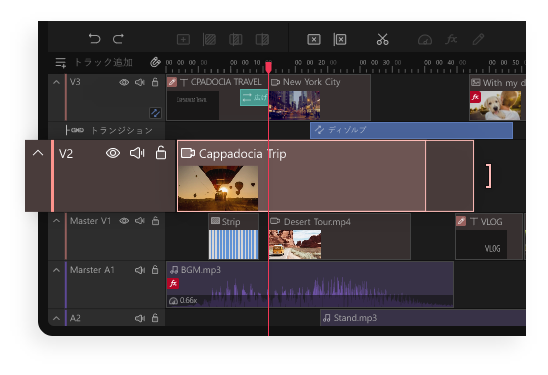Hide the Master V1 track

click(124, 221)
